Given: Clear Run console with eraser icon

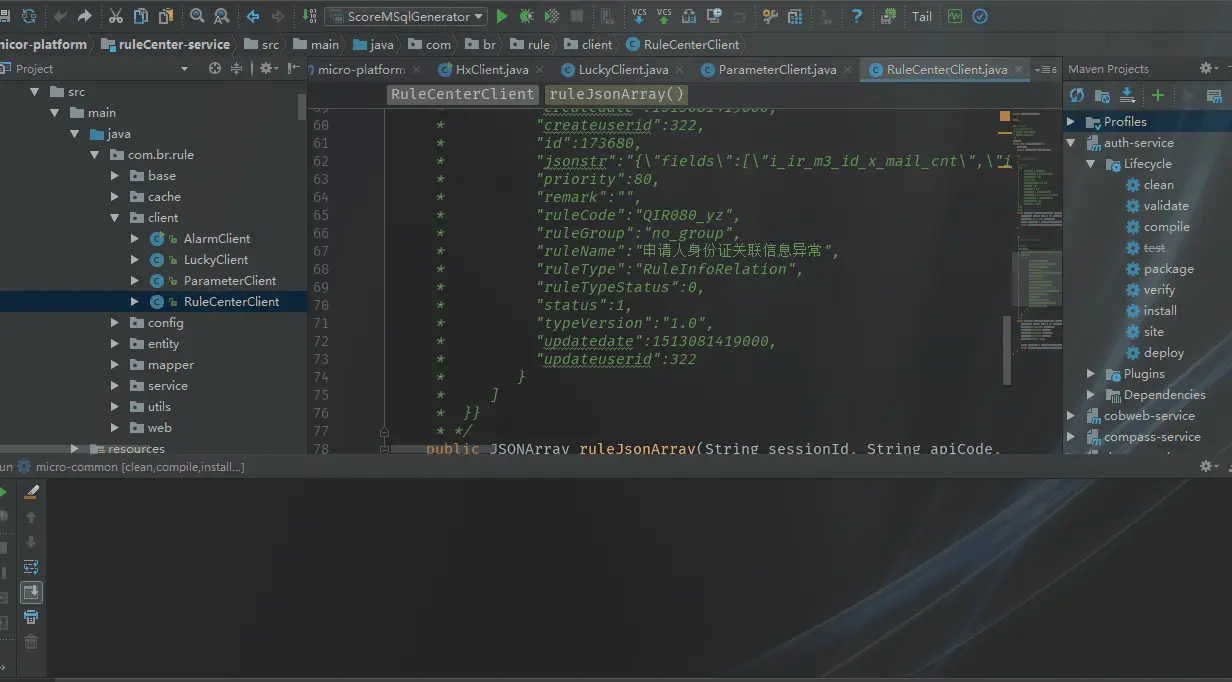Looking at the screenshot, I should 31,492.
